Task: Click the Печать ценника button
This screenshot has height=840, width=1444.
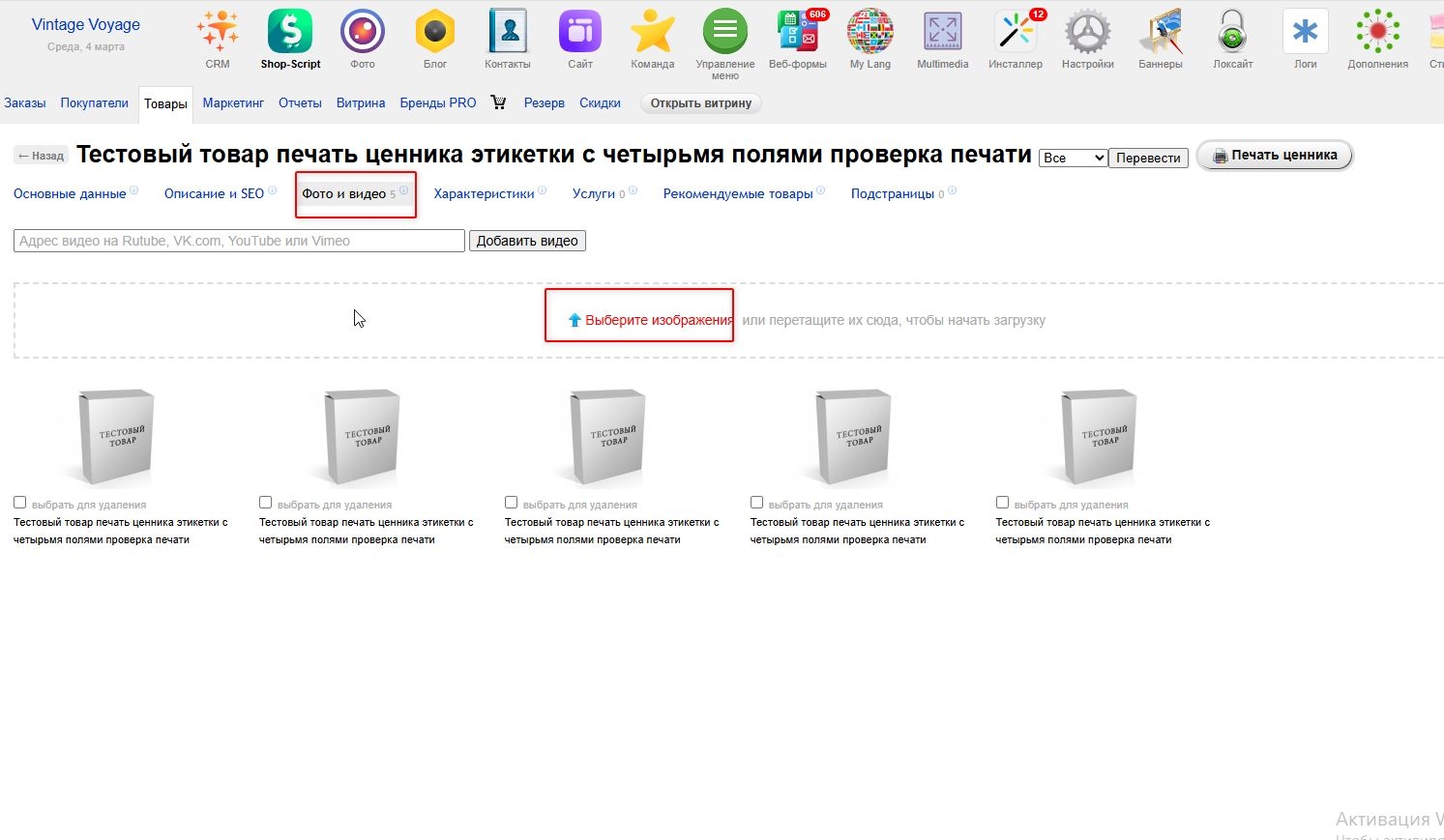Action: coord(1274,154)
